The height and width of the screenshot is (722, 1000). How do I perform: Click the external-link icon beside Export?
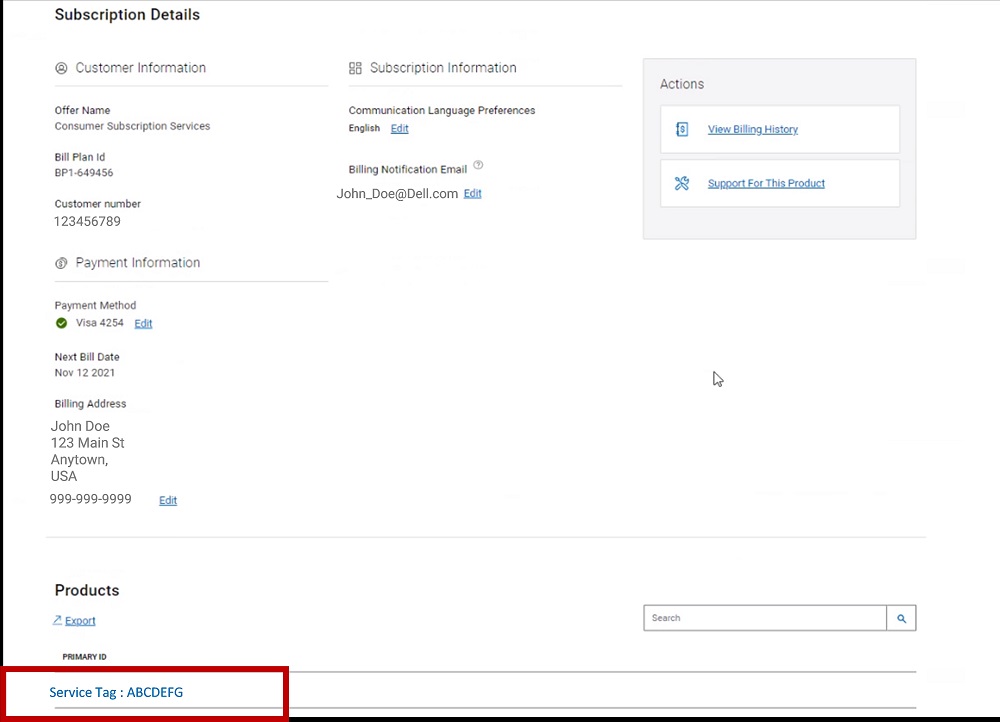57,620
